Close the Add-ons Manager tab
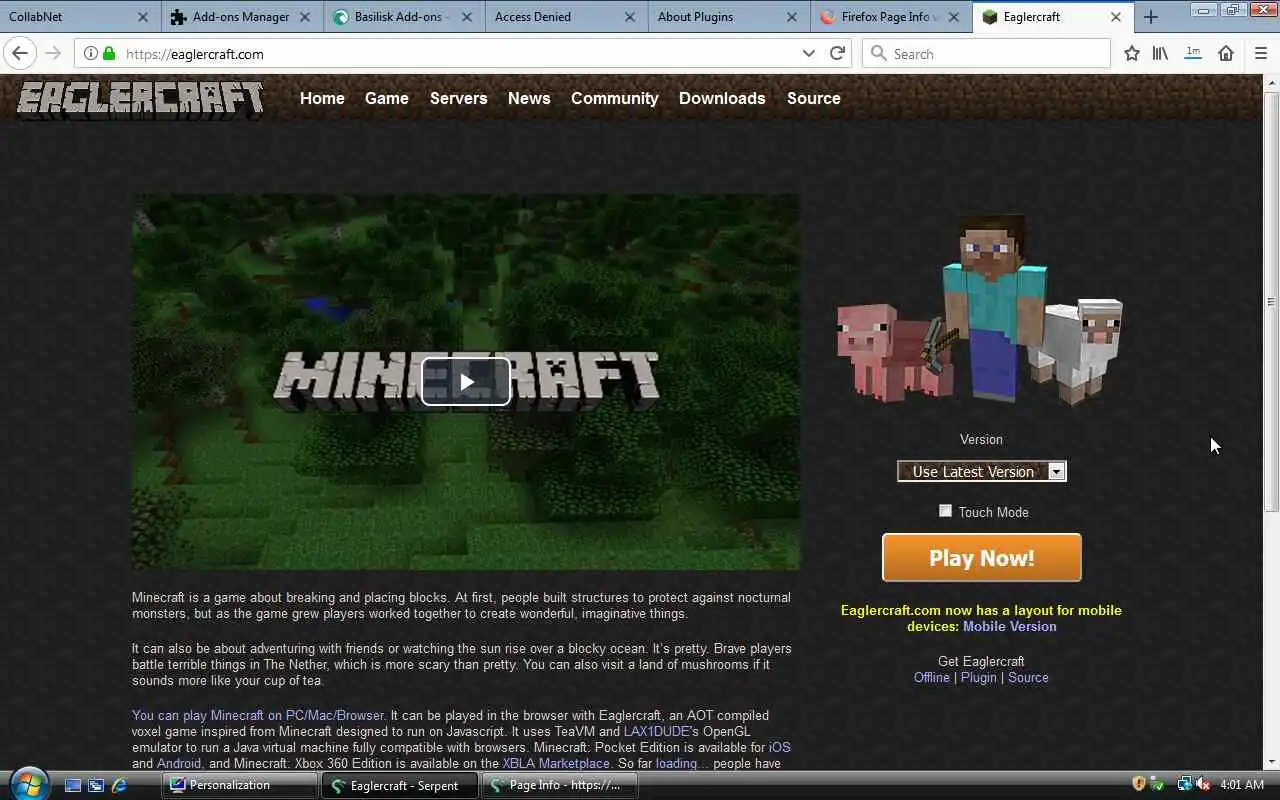The image size is (1280, 800). click(305, 17)
